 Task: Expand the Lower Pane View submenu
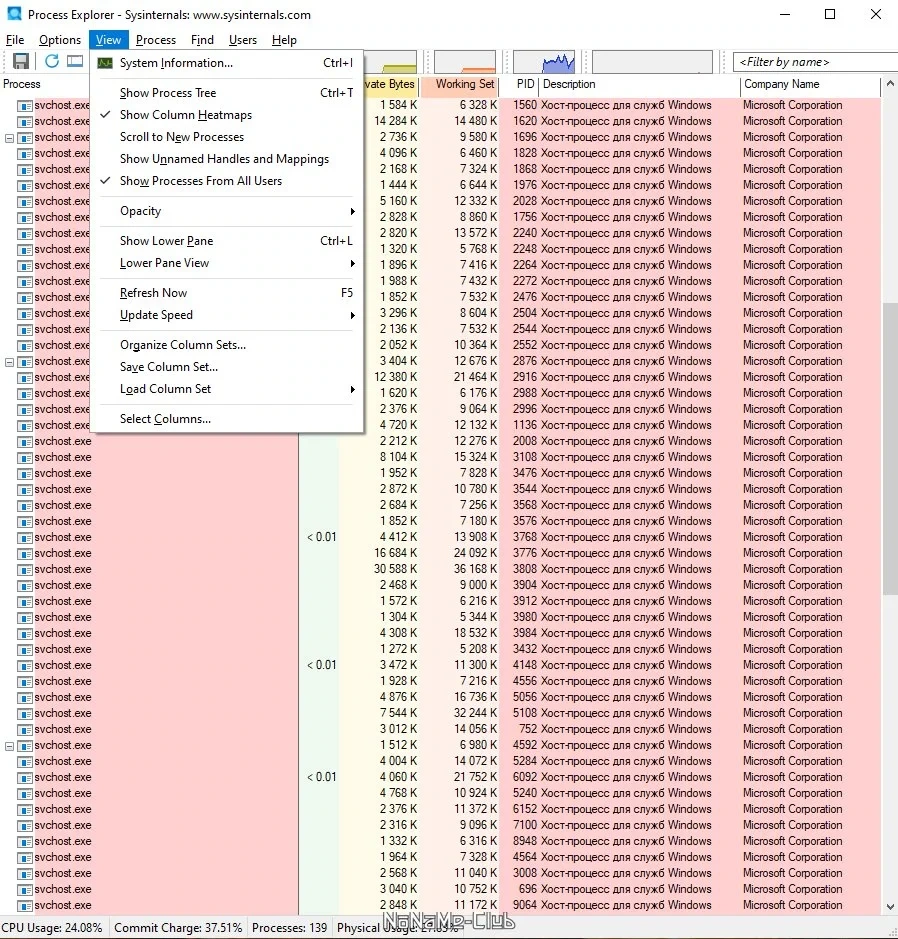coord(227,263)
